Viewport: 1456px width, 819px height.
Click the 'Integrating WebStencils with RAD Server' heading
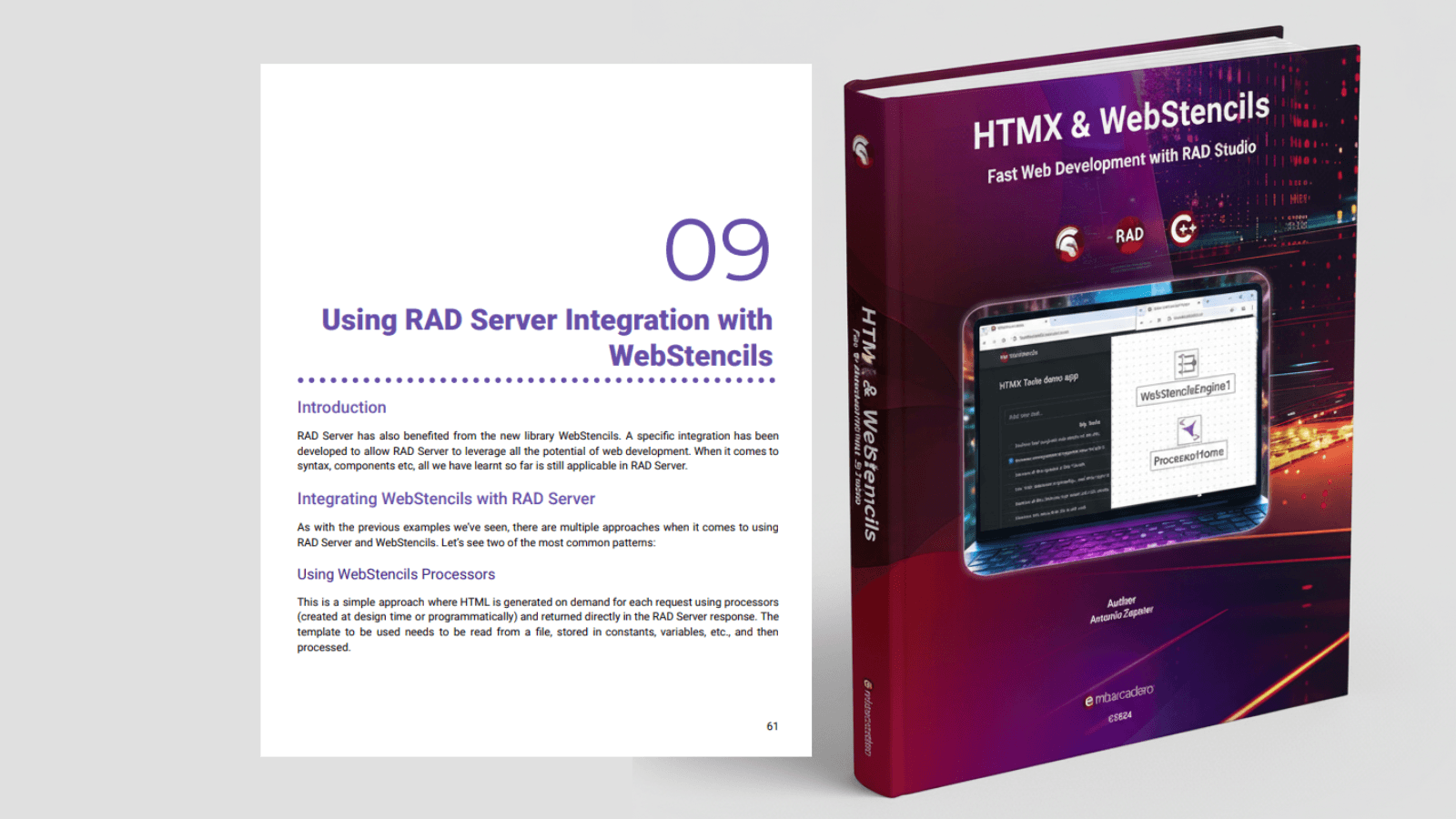click(x=446, y=499)
